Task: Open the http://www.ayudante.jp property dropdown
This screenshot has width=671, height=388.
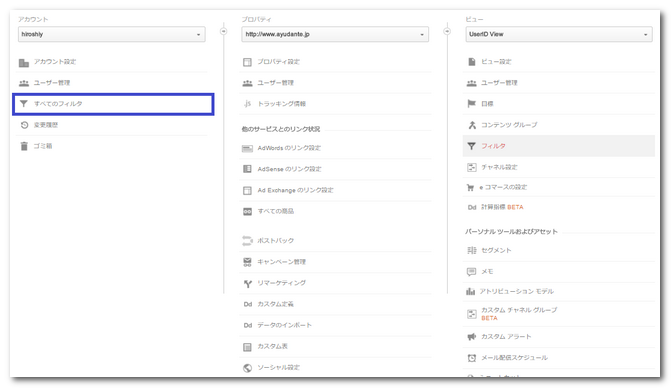Action: pos(335,34)
